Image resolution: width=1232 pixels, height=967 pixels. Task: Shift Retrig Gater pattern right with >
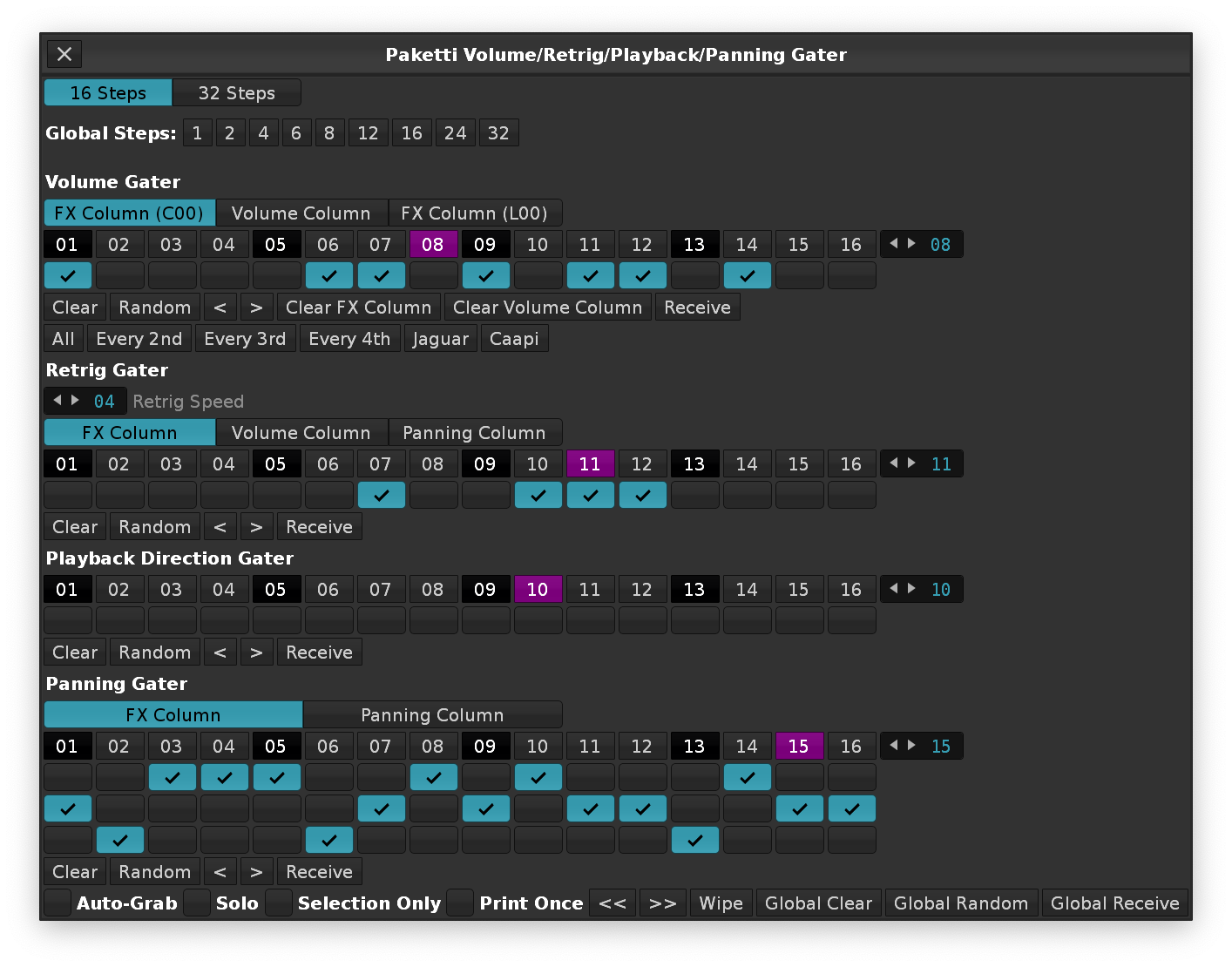(256, 527)
